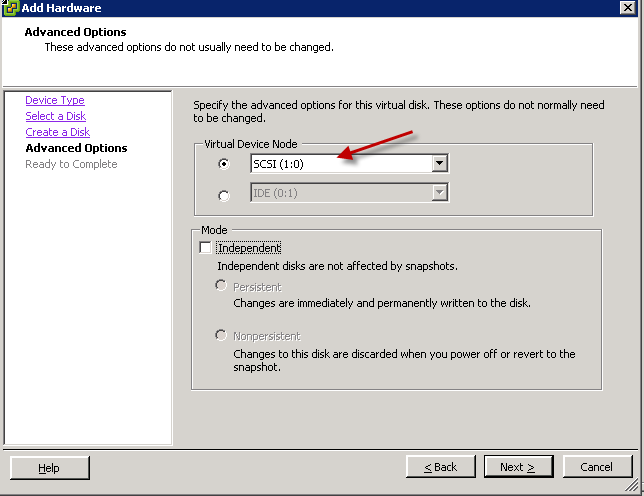Screen dimensions: 644x496
Task: Click the Virtual Device Node group label
Action: (x=251, y=144)
